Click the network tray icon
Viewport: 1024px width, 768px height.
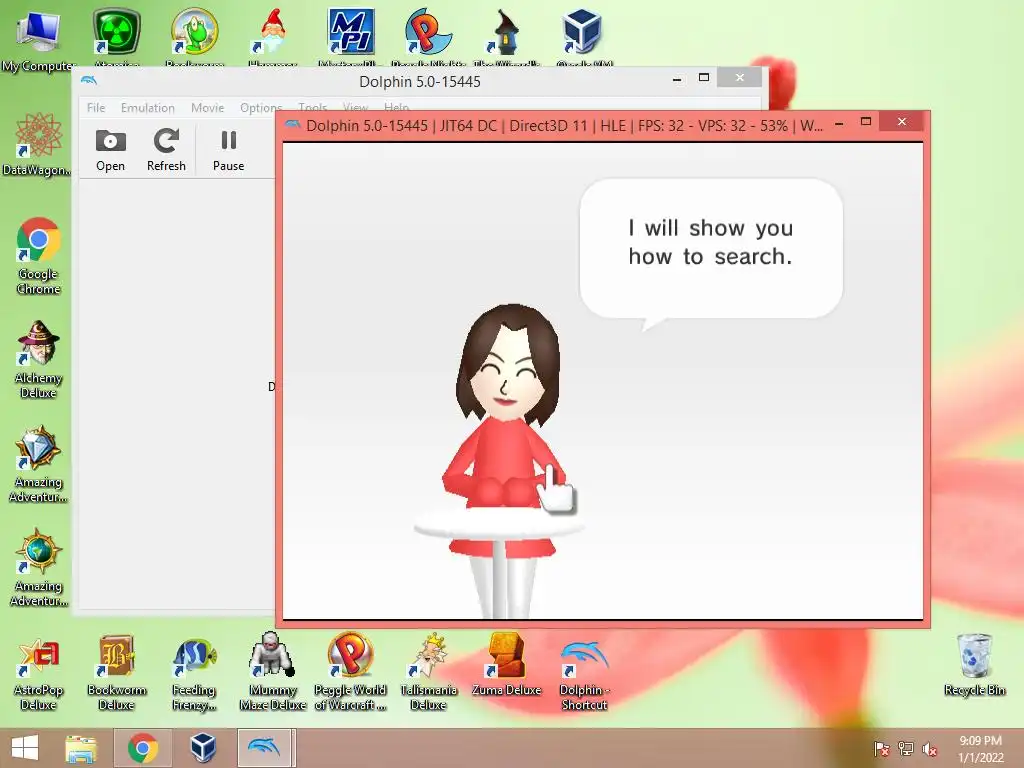click(x=906, y=749)
